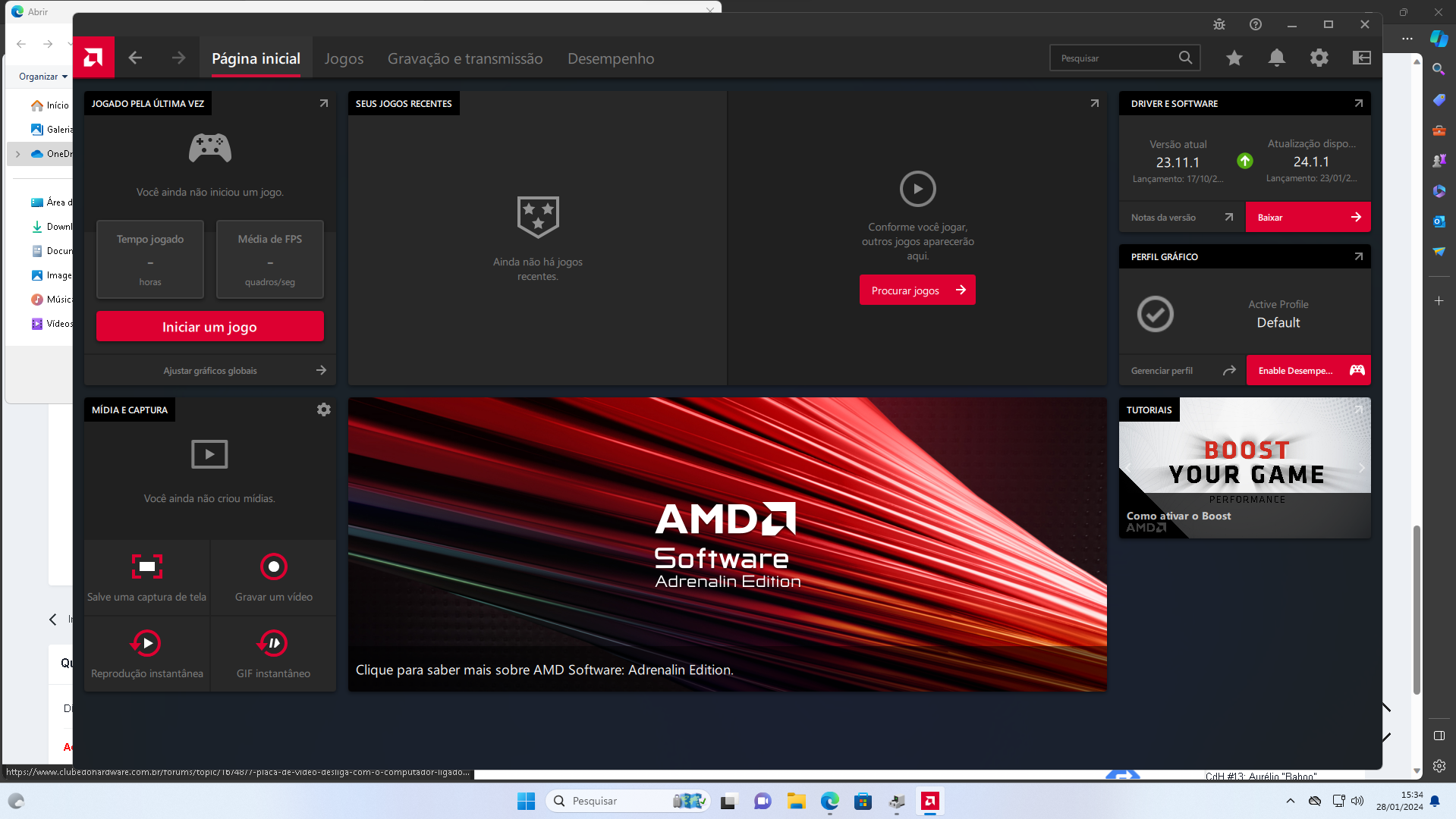1456x819 pixels.
Task: Open the Gravação e transmissão tab
Action: point(465,58)
